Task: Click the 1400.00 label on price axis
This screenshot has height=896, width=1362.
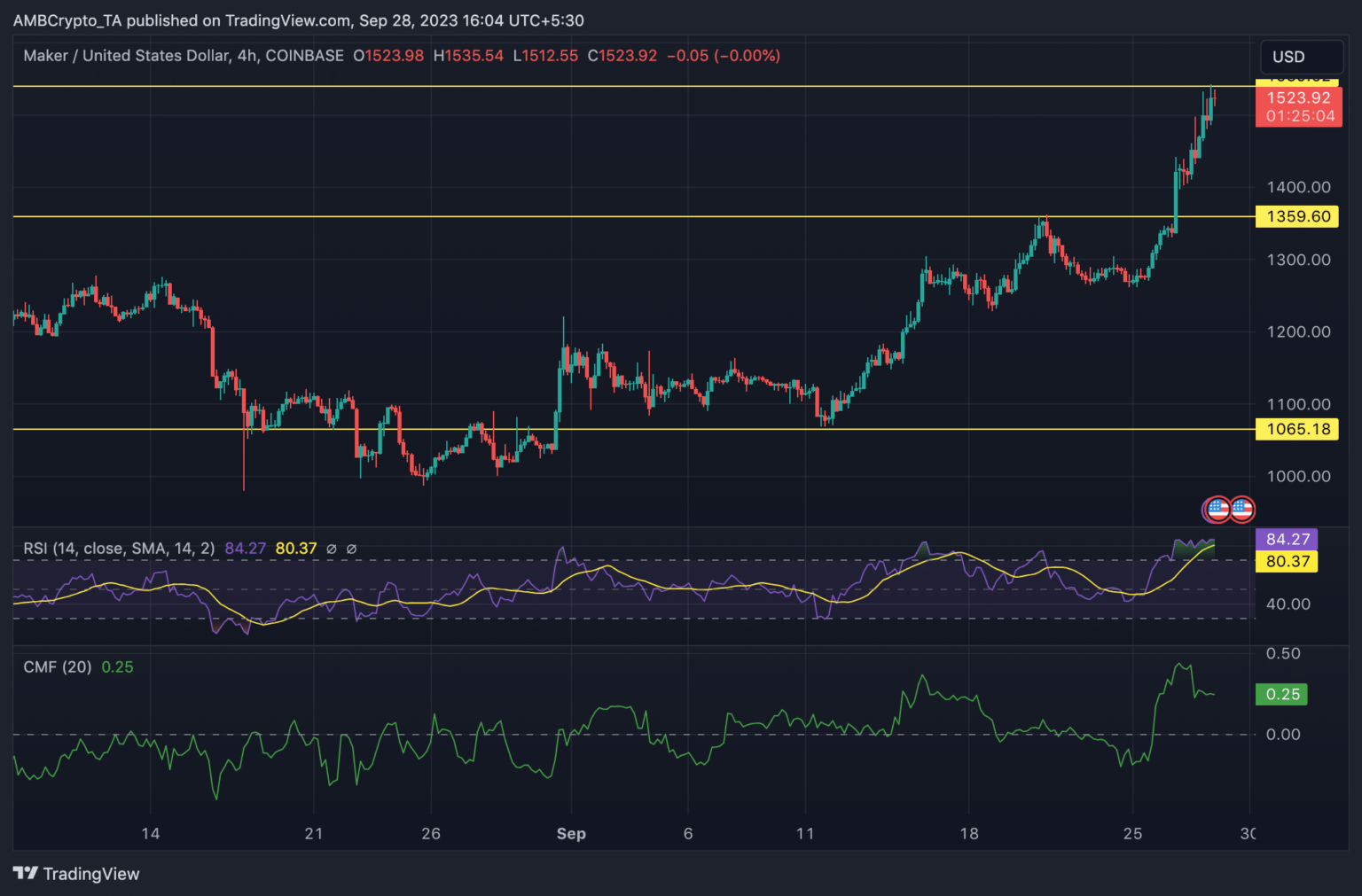Action: click(1298, 187)
